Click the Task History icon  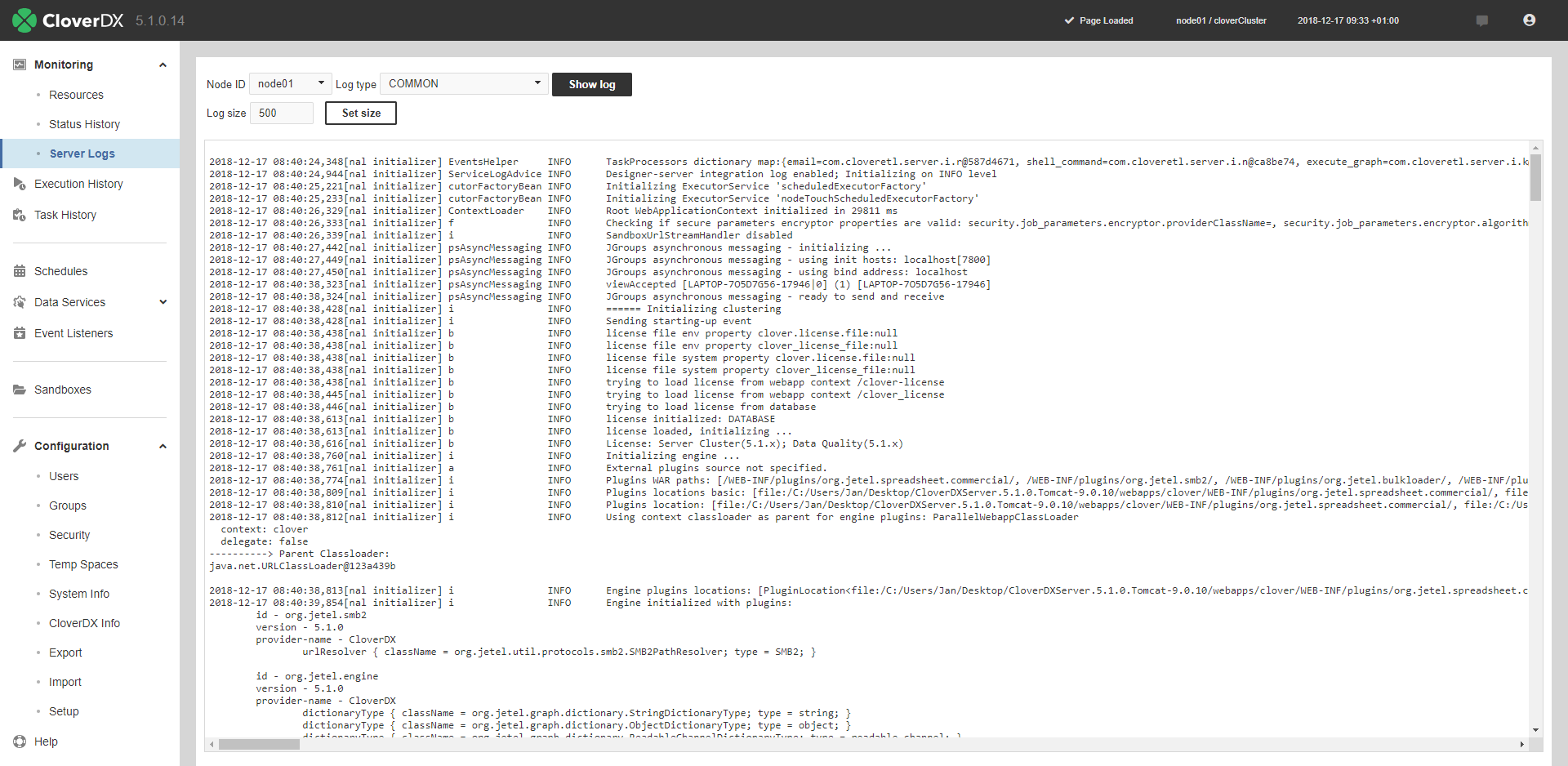(20, 215)
